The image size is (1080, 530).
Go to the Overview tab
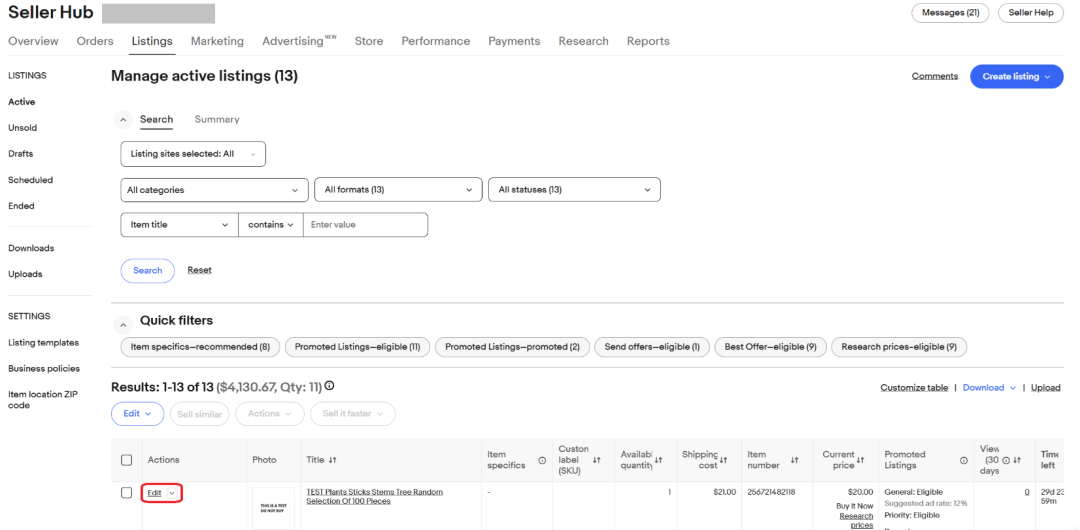click(x=33, y=41)
